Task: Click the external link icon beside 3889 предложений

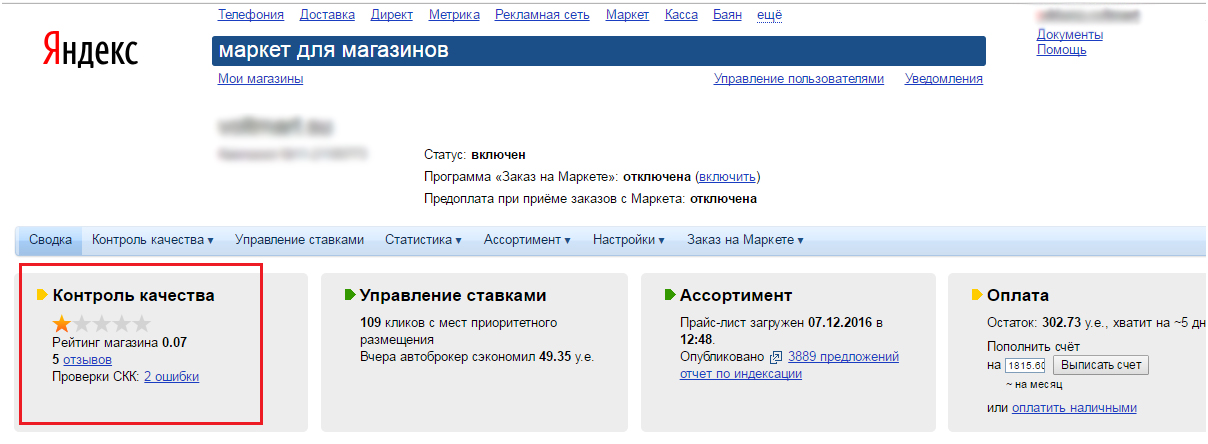Action: (775, 357)
